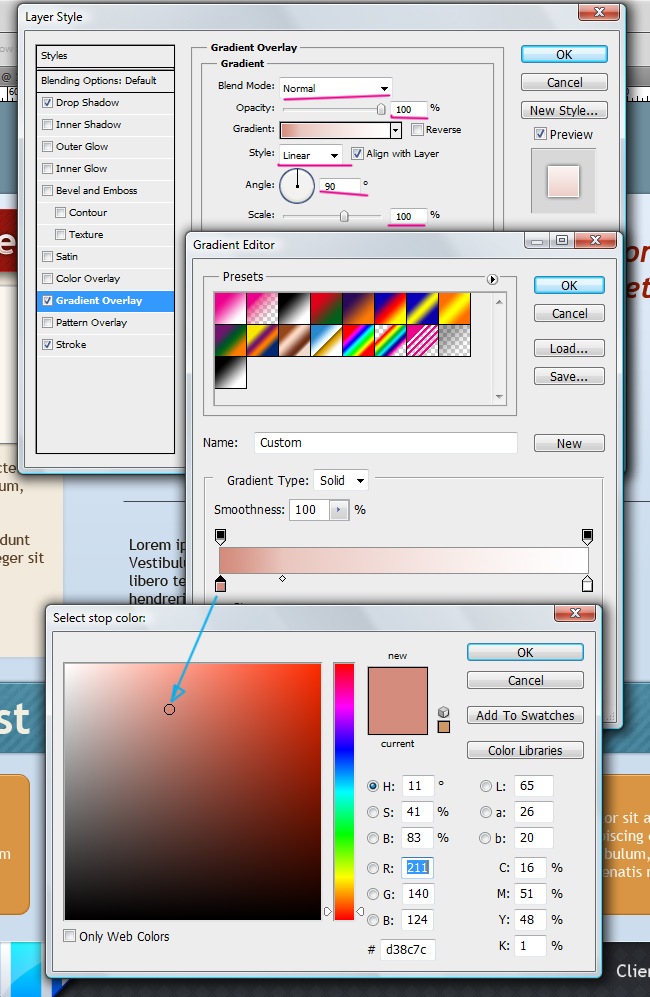
Task: Enable the Reverse checkbox
Action: (x=417, y=130)
